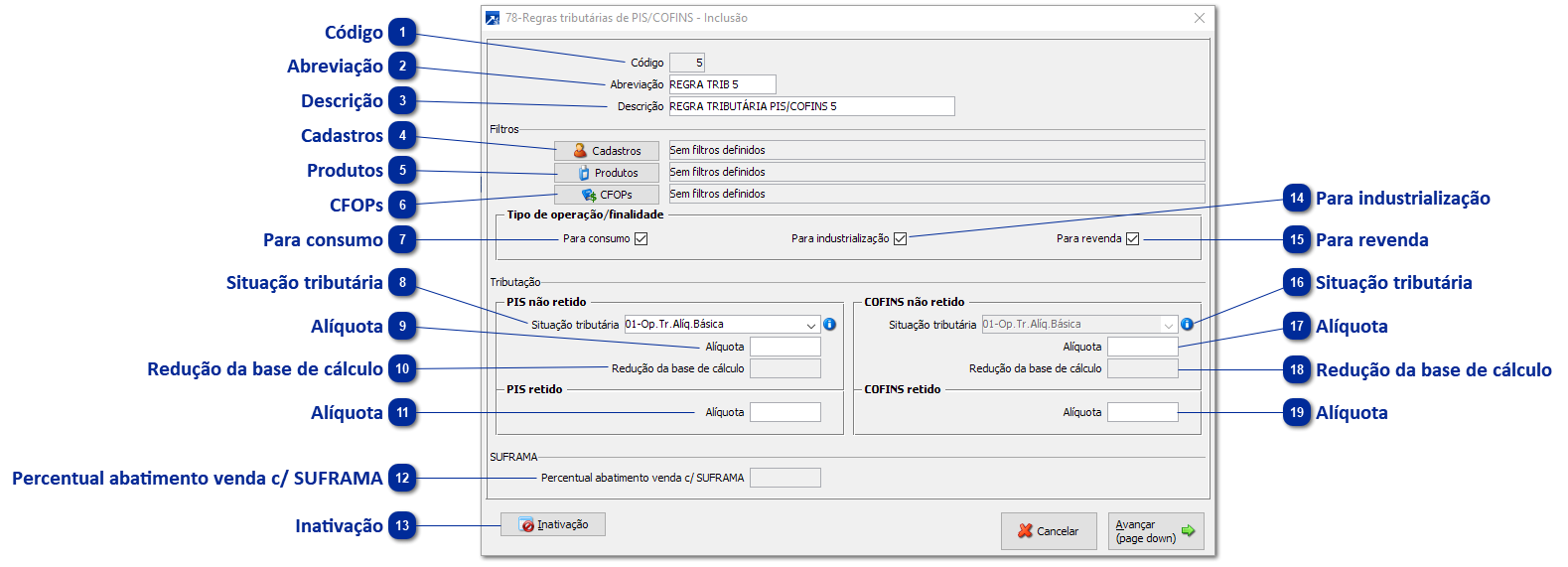
Task: Toggle the Para industrialização checkbox
Action: tap(901, 238)
